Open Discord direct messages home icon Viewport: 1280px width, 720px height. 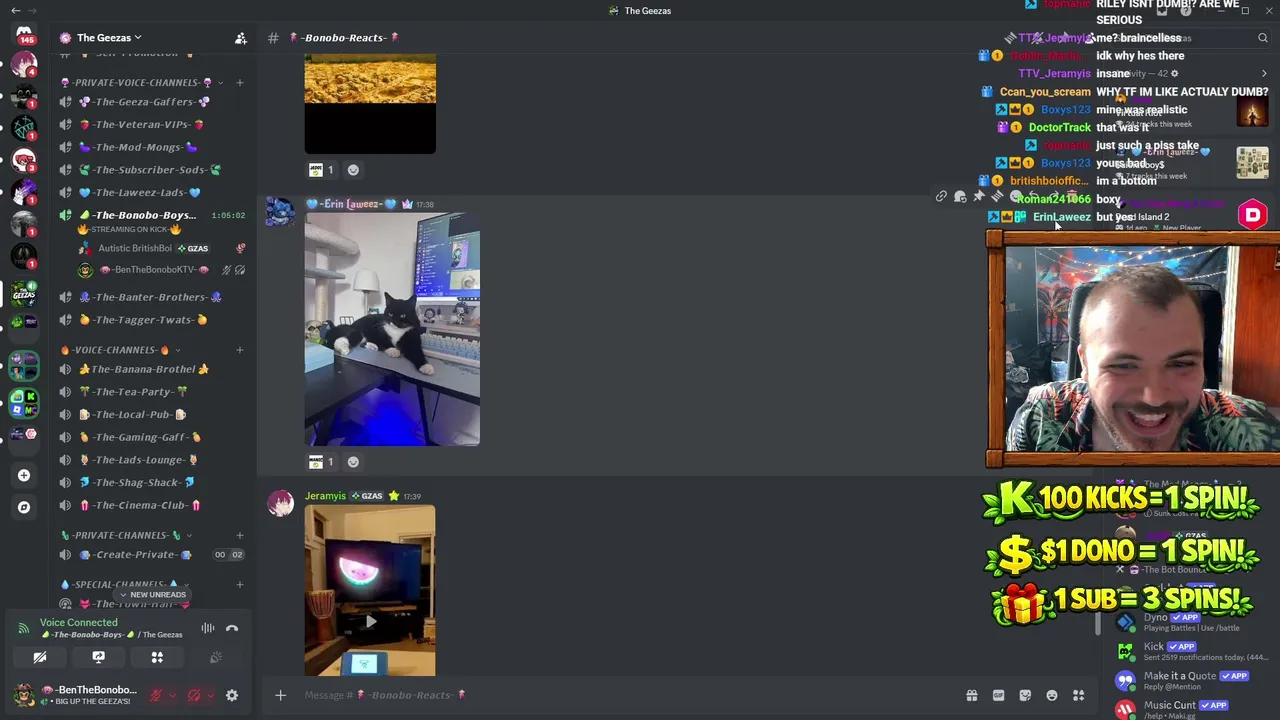(x=24, y=34)
